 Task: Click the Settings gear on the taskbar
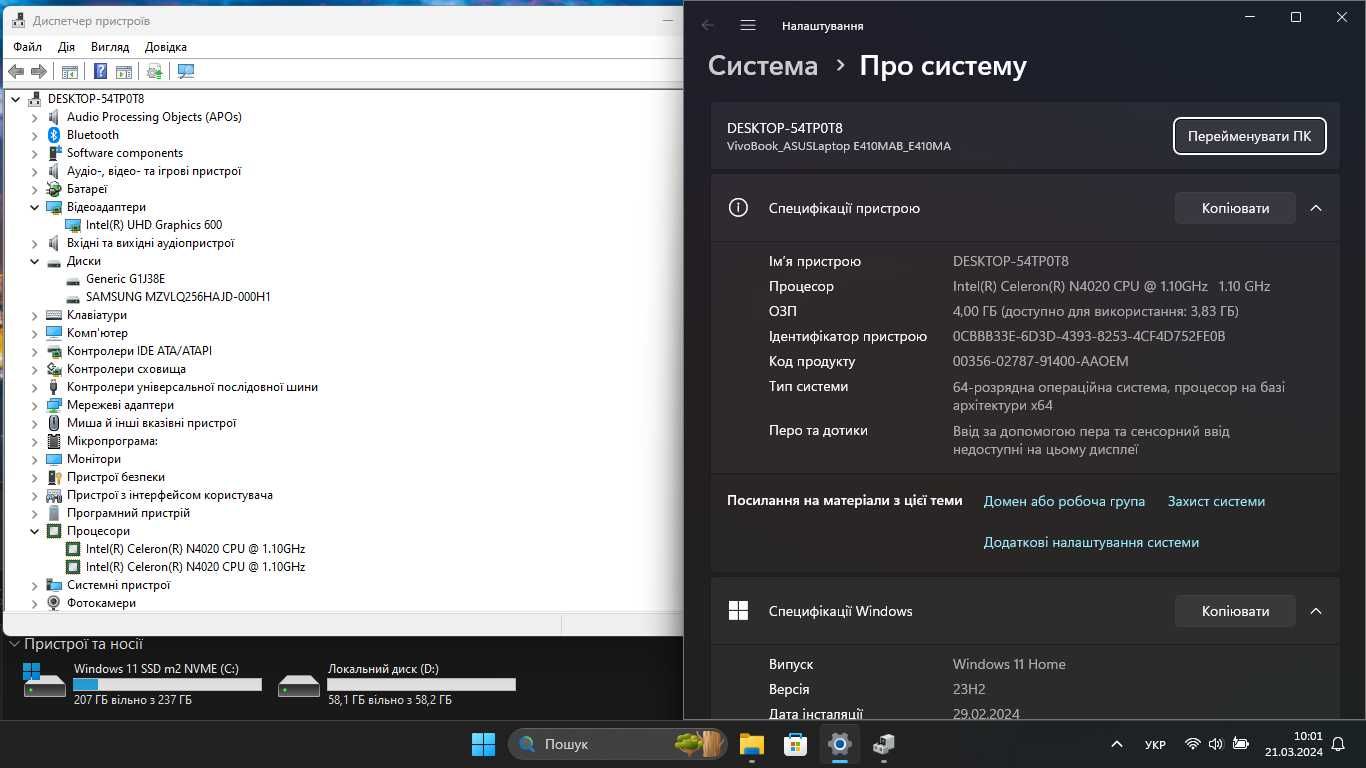tap(840, 744)
